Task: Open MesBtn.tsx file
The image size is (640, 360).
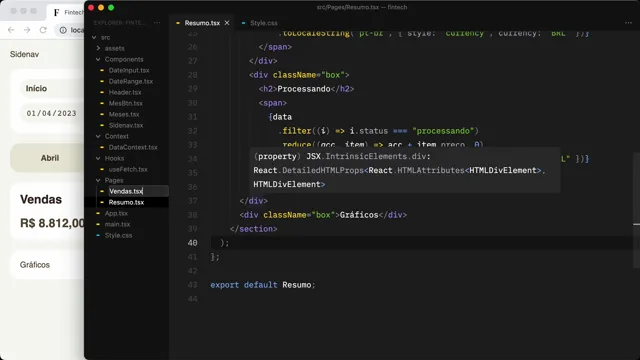Action: click(125, 103)
